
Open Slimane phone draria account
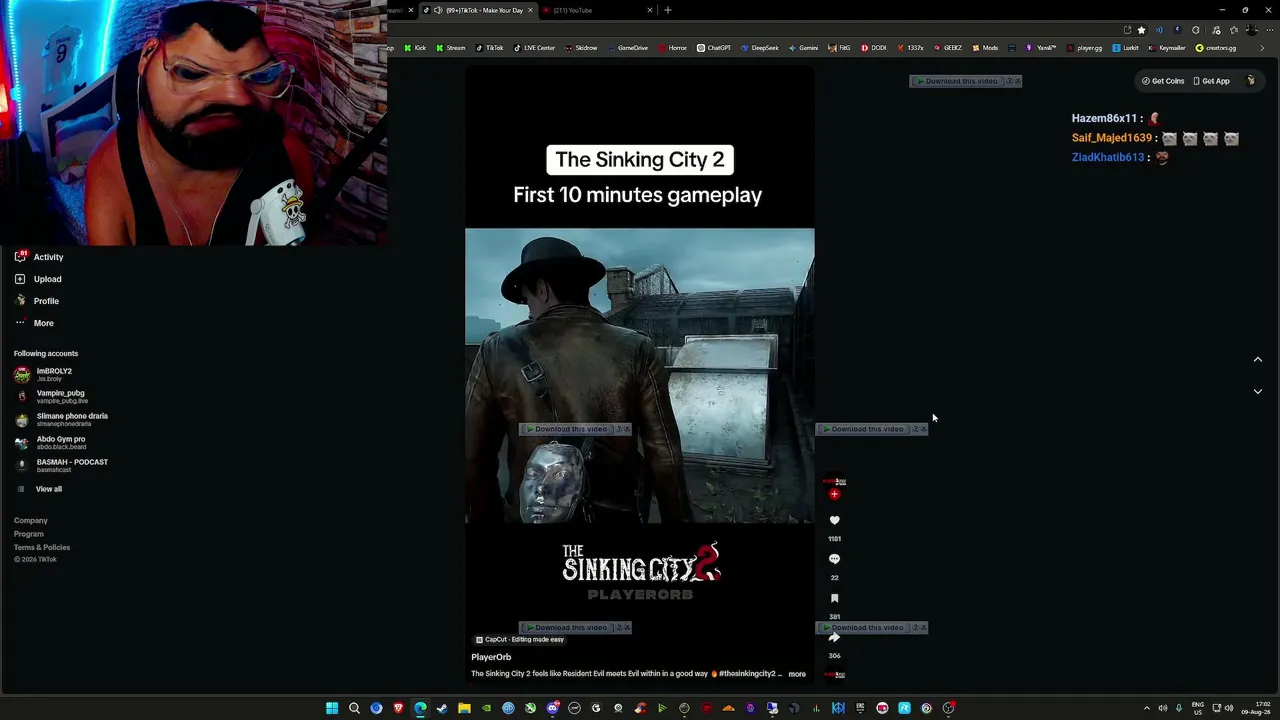61,420
